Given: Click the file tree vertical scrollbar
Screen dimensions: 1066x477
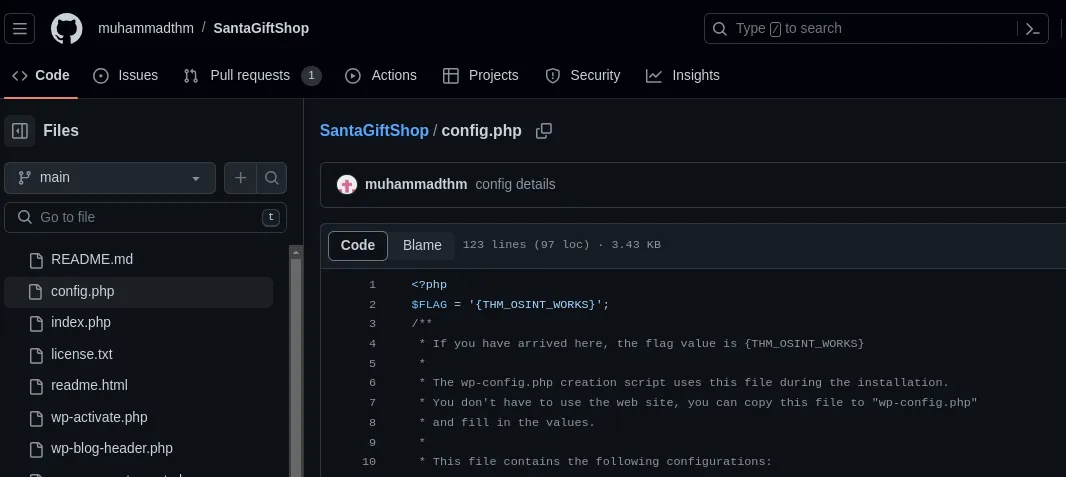Looking at the screenshot, I should coord(296,367).
